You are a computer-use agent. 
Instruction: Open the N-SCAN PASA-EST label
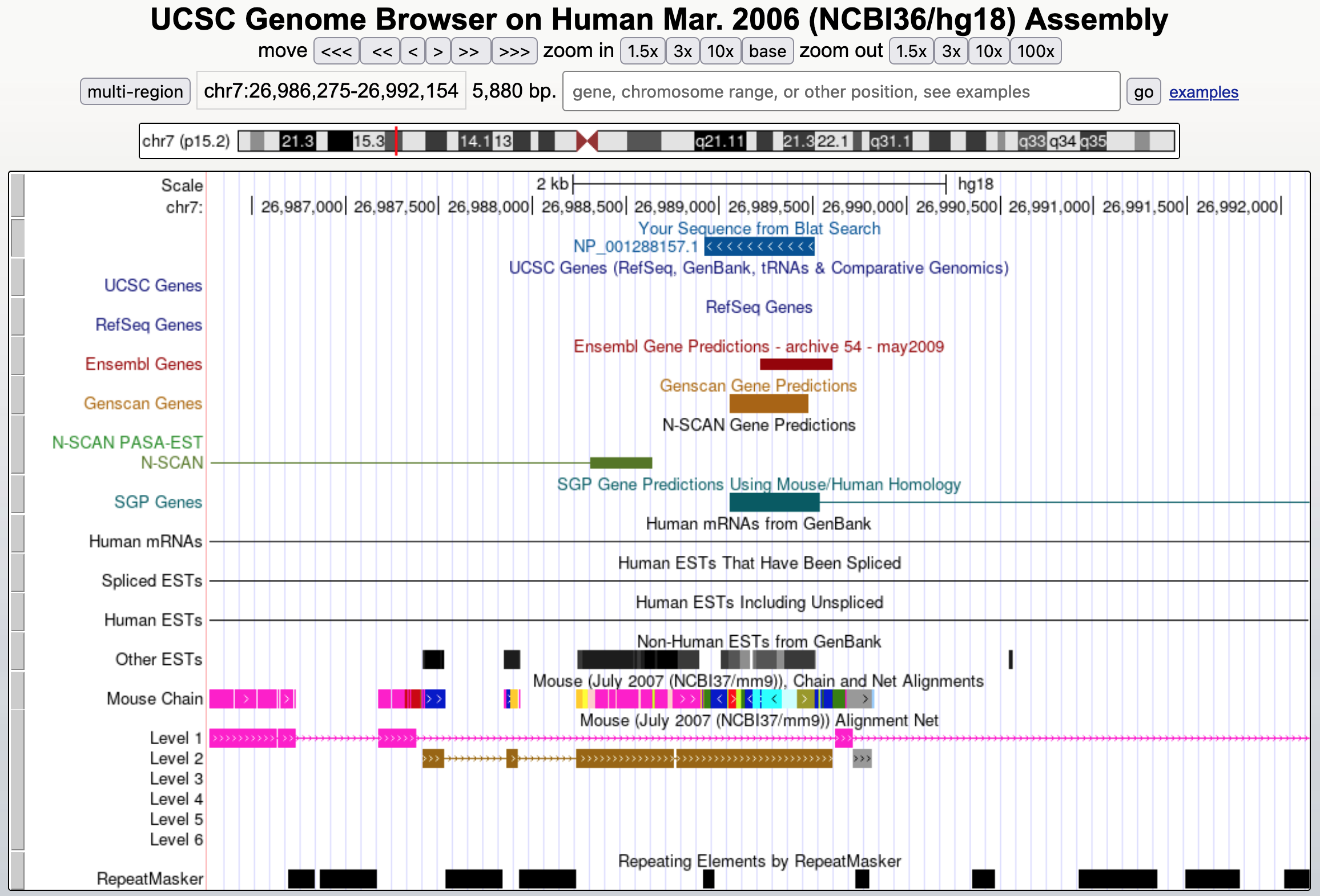coord(127,442)
